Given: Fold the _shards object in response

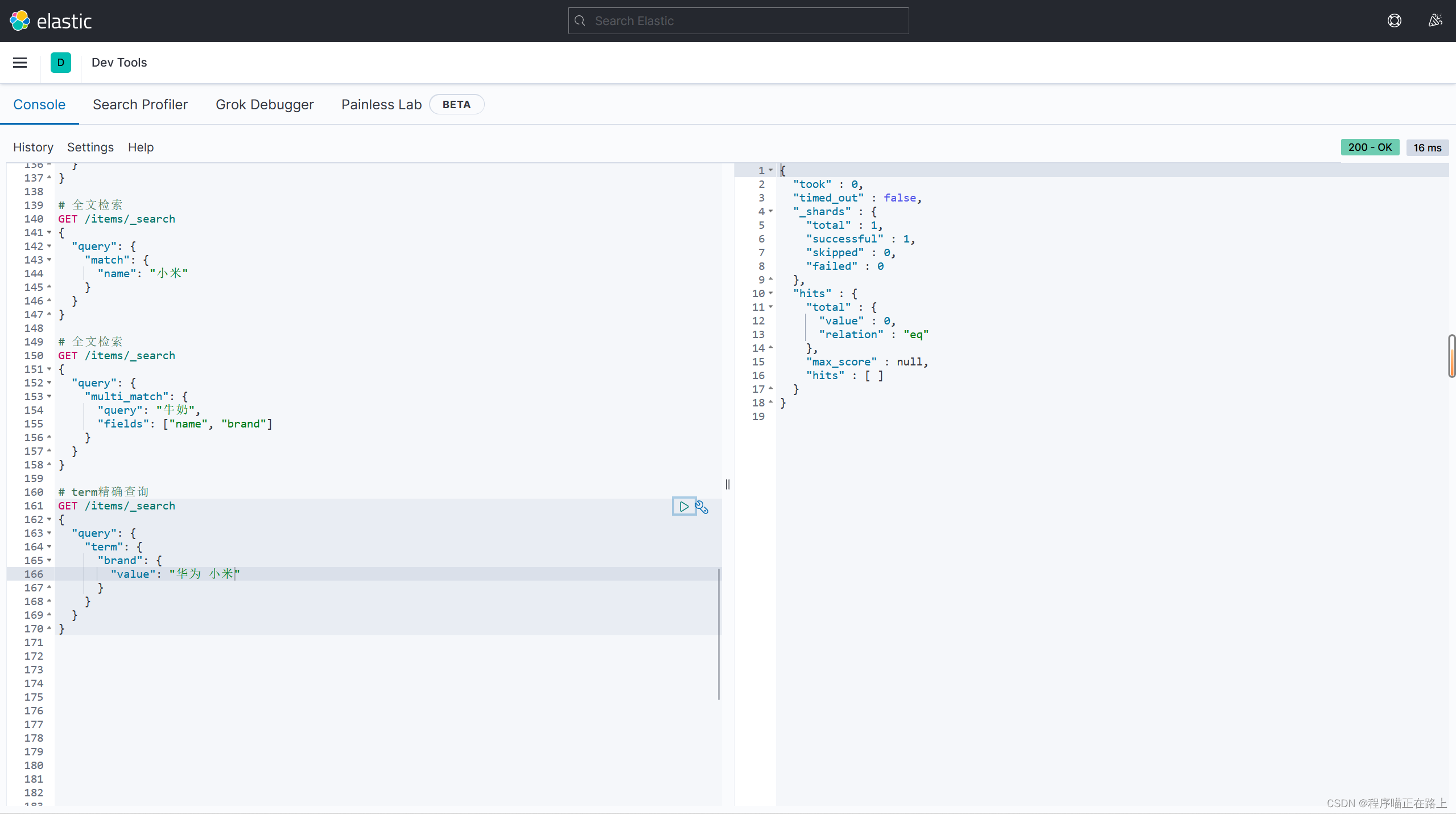Looking at the screenshot, I should 771,212.
